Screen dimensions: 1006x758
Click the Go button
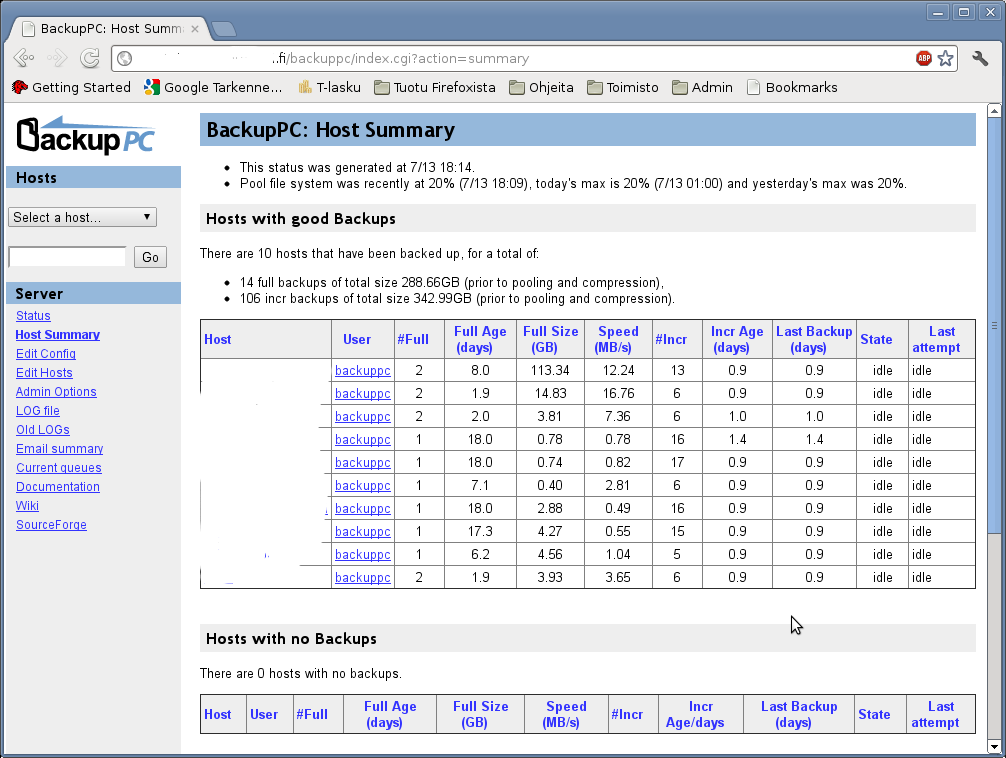[150, 257]
